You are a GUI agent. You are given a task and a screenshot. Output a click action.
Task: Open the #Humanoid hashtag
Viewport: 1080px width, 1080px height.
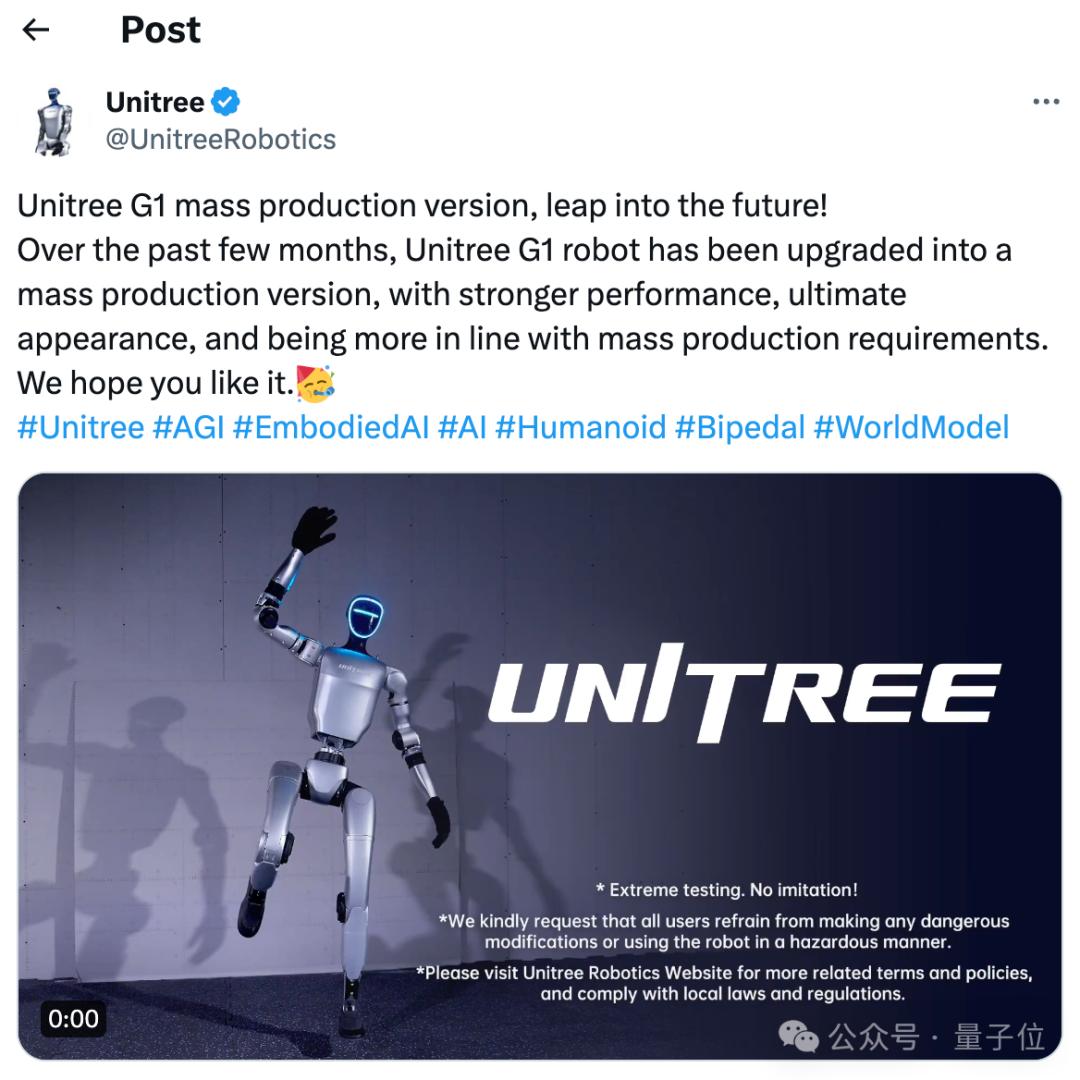[x=581, y=427]
